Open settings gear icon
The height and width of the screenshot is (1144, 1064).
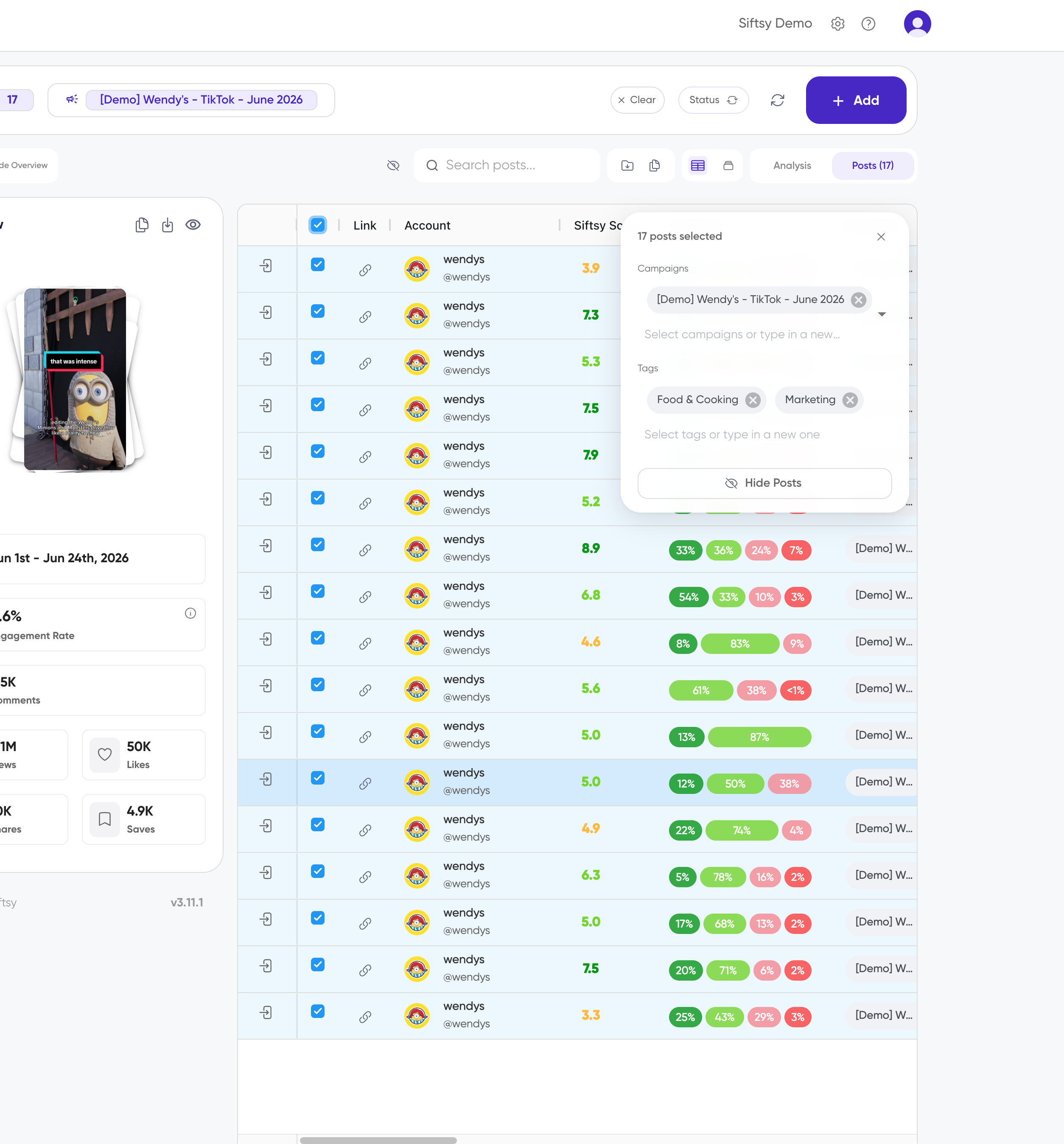point(837,24)
